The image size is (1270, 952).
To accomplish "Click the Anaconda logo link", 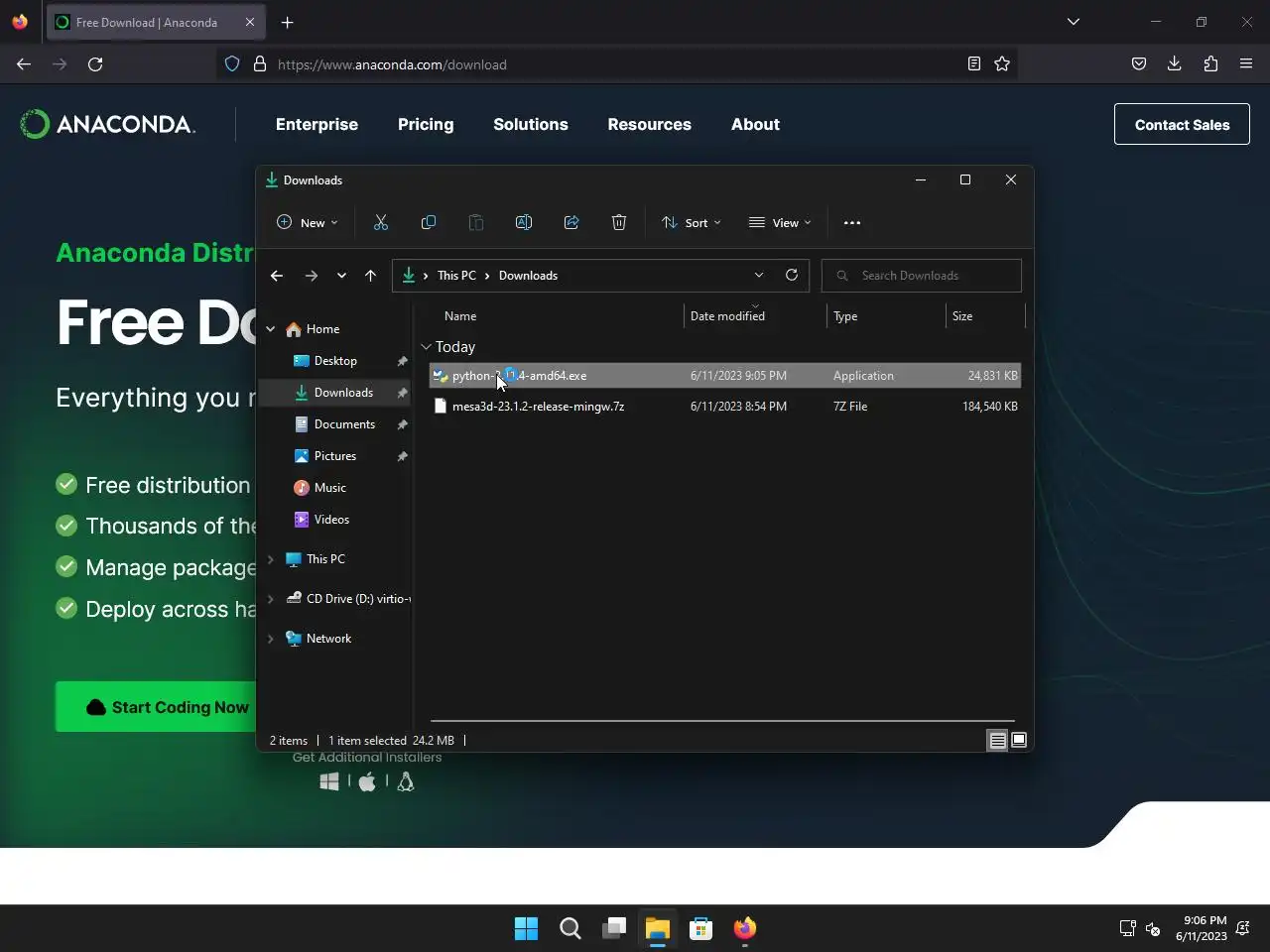I will [x=107, y=124].
